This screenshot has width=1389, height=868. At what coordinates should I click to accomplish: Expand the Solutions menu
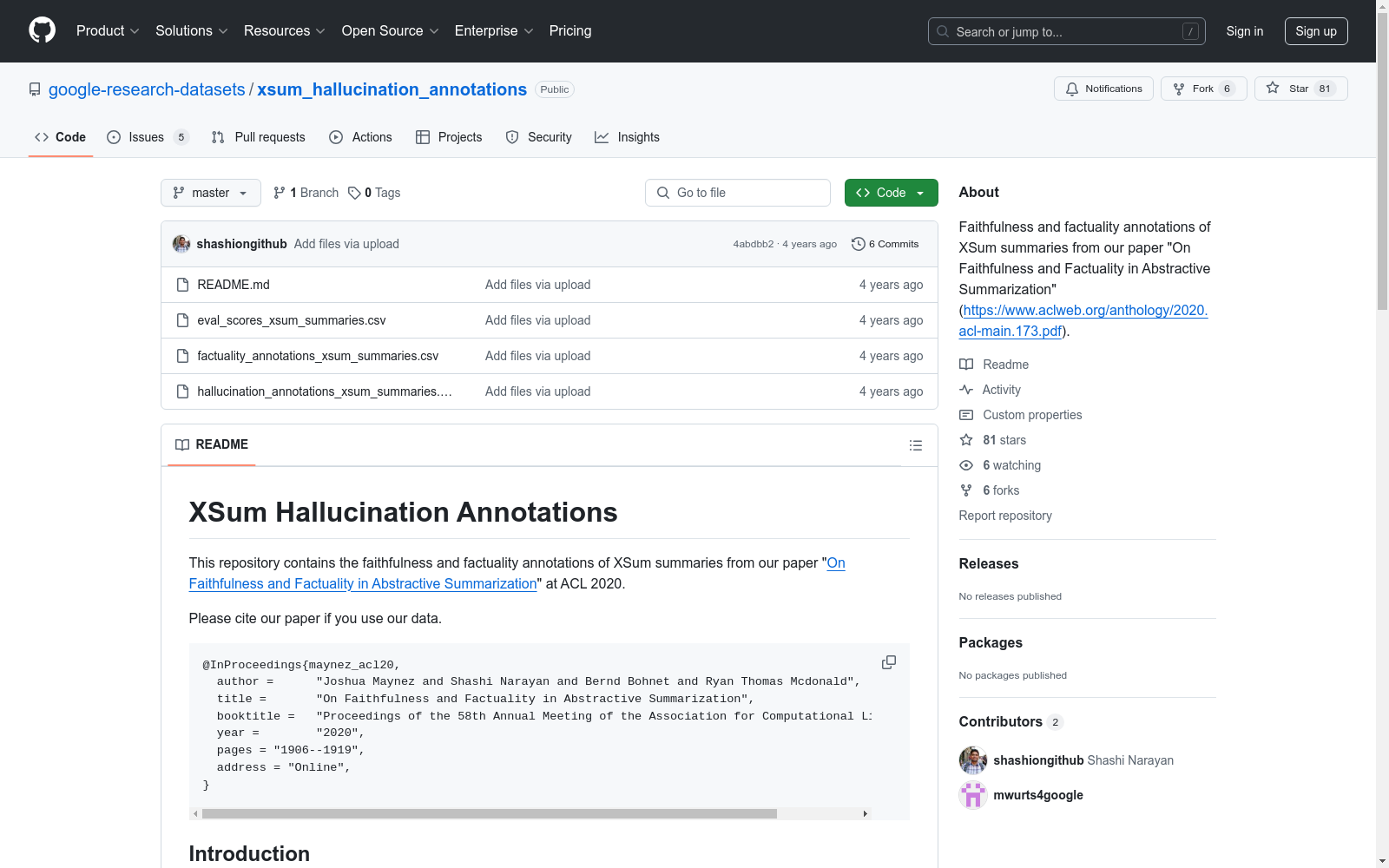[192, 31]
